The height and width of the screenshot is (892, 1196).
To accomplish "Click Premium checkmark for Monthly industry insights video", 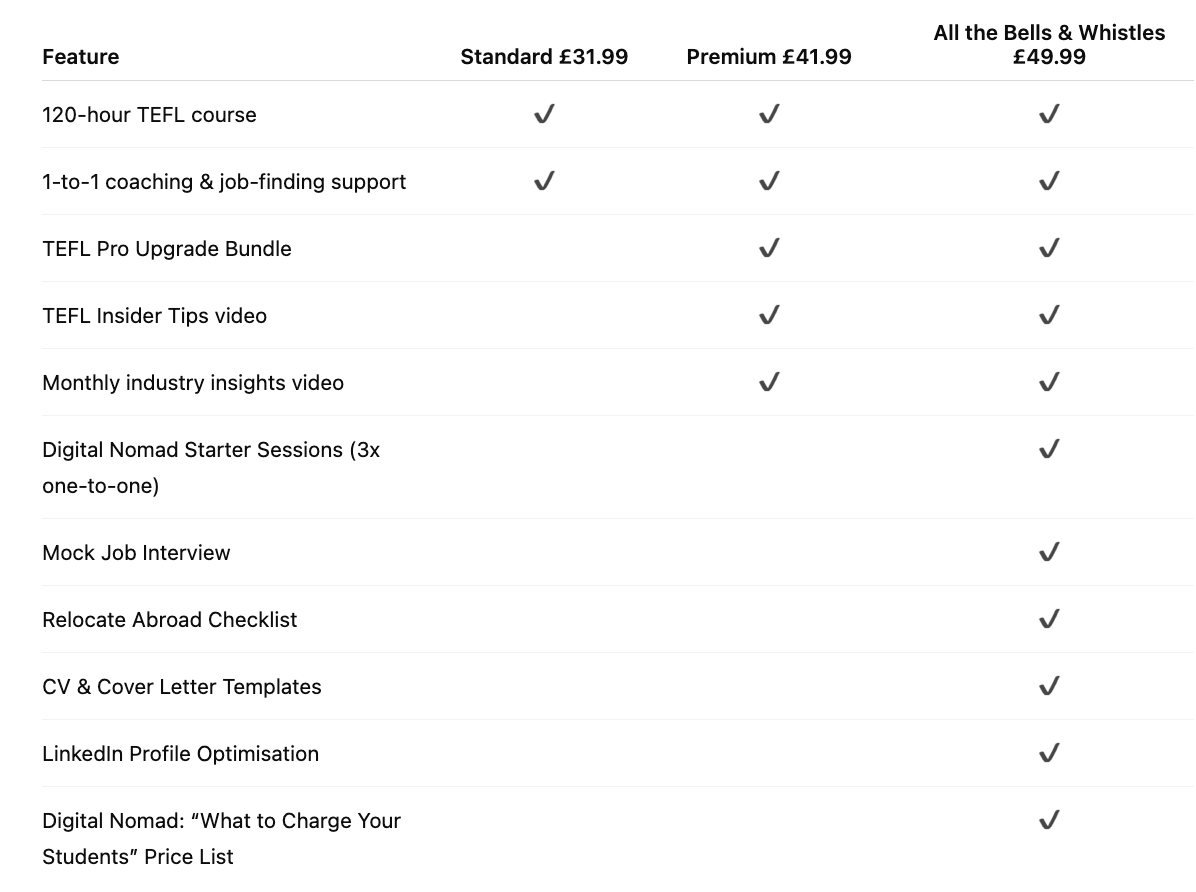I will click(769, 383).
